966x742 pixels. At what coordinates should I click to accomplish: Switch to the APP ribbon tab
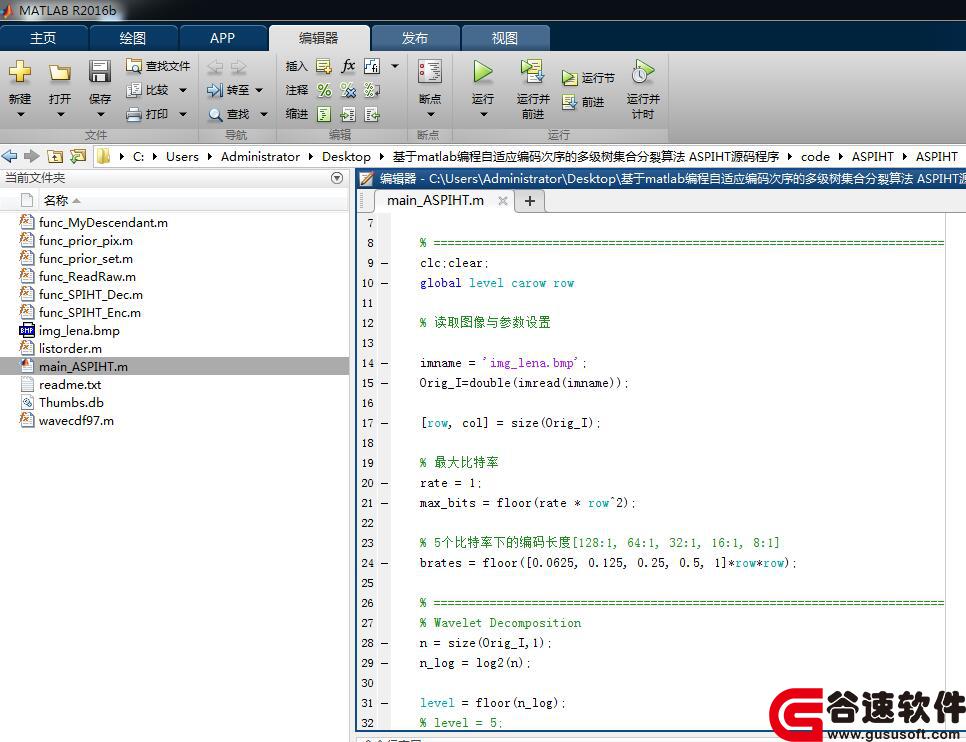coord(222,38)
